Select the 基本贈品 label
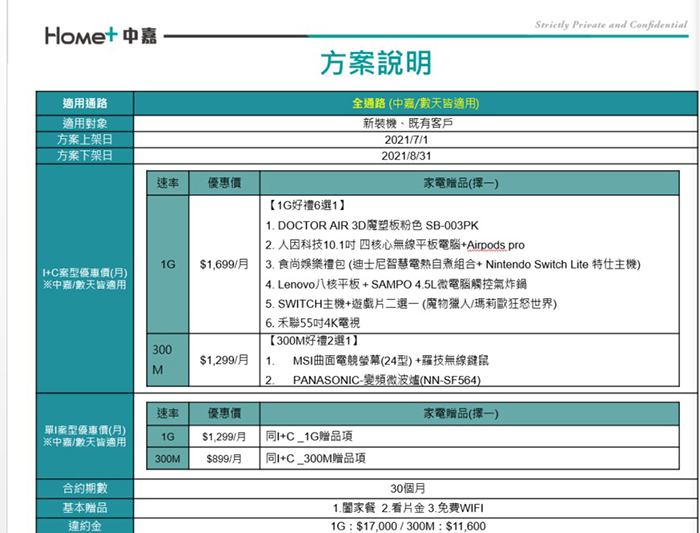The width and height of the screenshot is (700, 533). [x=85, y=508]
